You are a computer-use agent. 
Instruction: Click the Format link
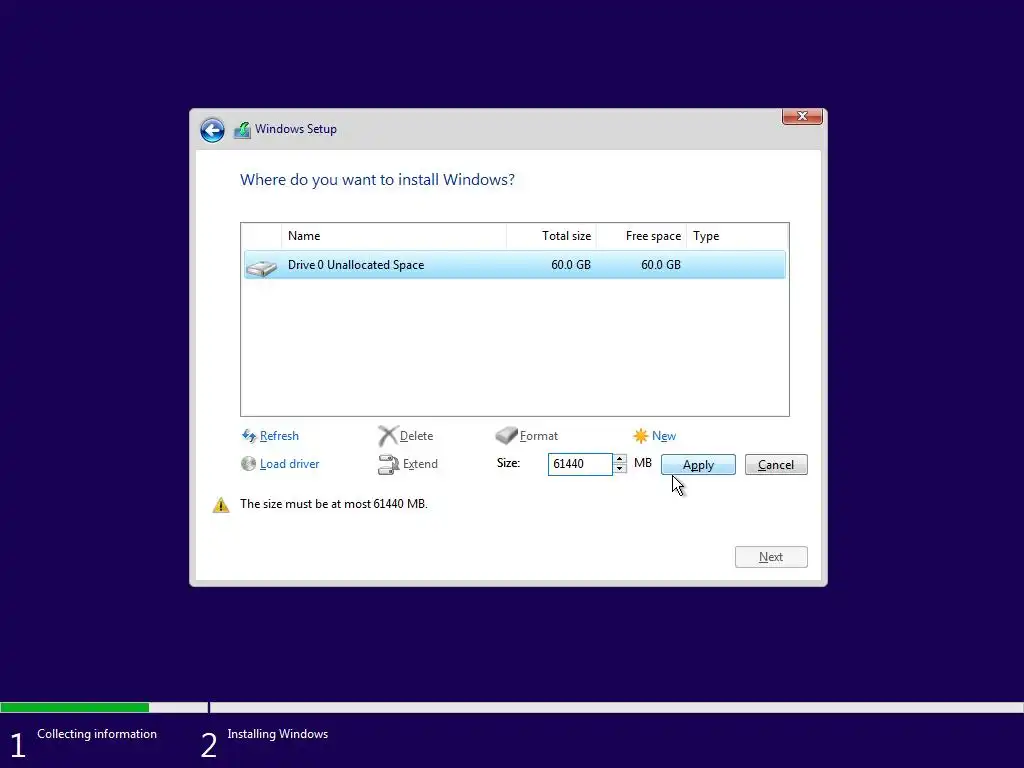click(x=539, y=436)
